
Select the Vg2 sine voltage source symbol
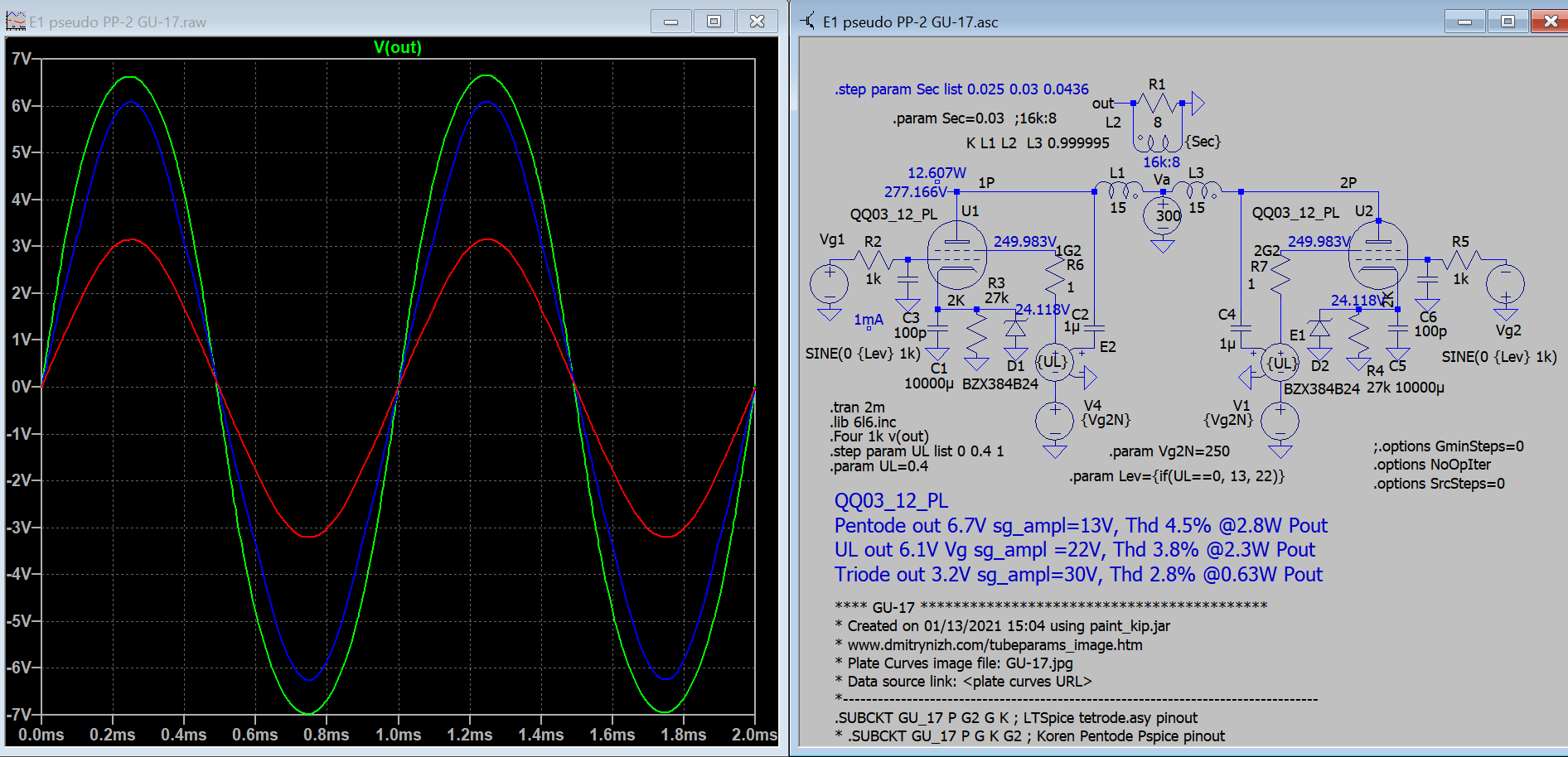[x=1506, y=284]
